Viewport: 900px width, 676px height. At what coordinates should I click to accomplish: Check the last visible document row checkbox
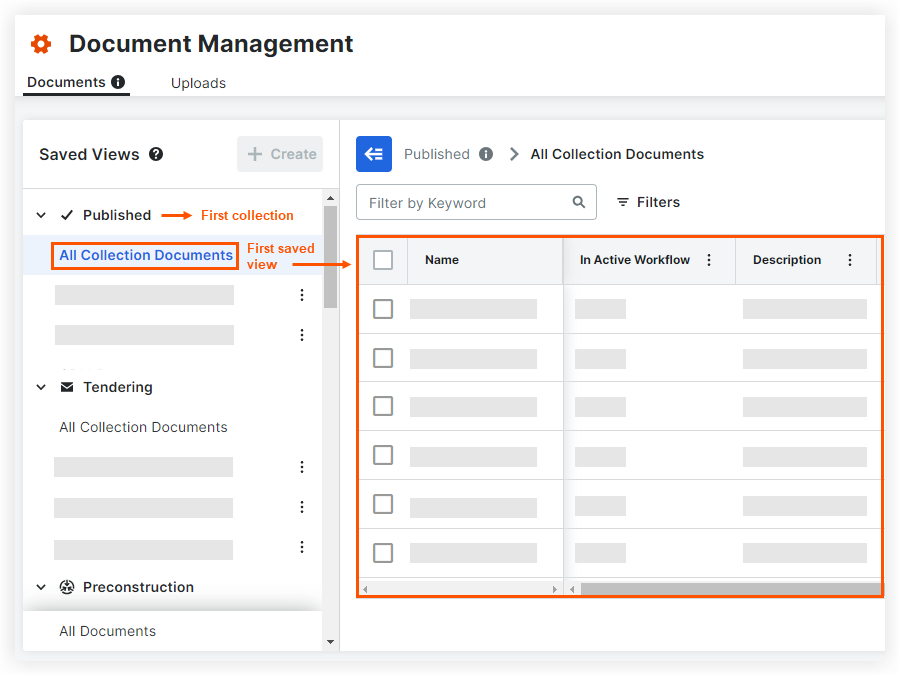tap(383, 553)
